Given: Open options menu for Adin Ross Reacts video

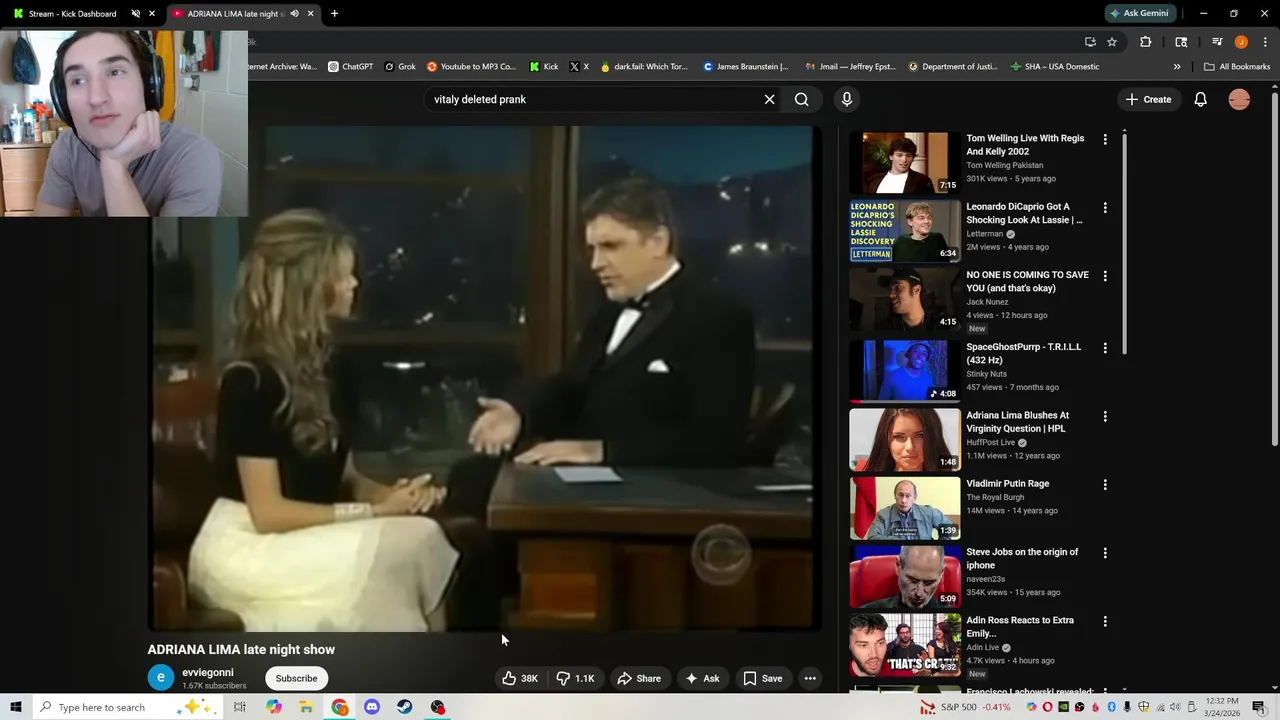Looking at the screenshot, I should [x=1105, y=621].
